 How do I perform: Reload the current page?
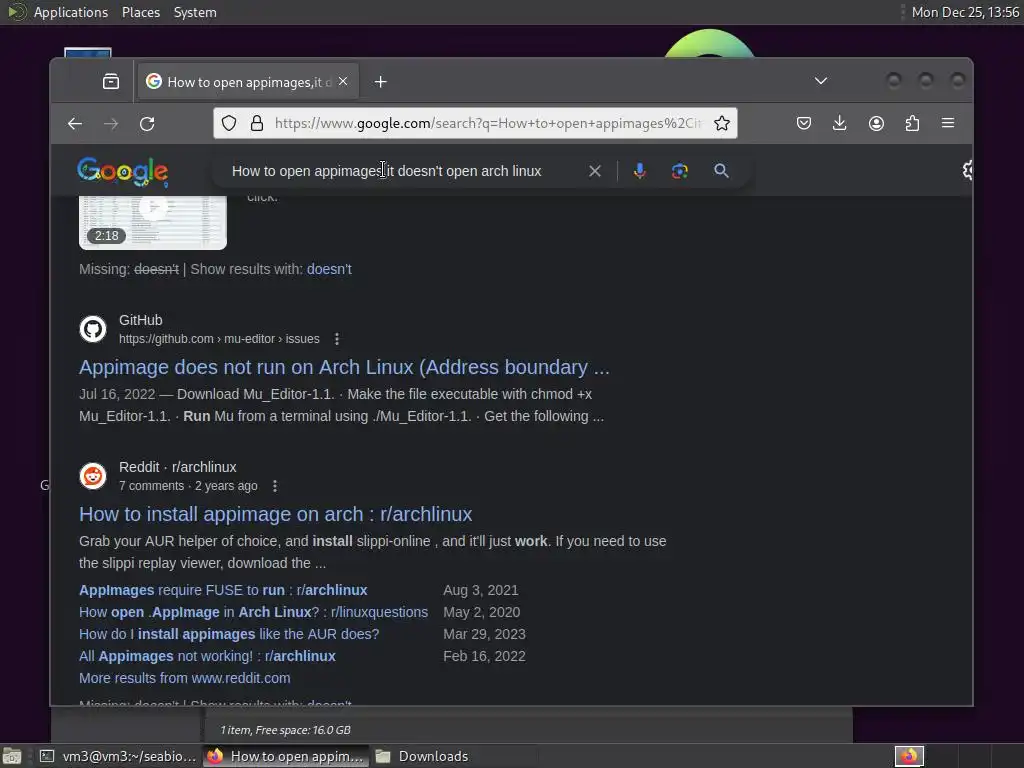point(147,123)
